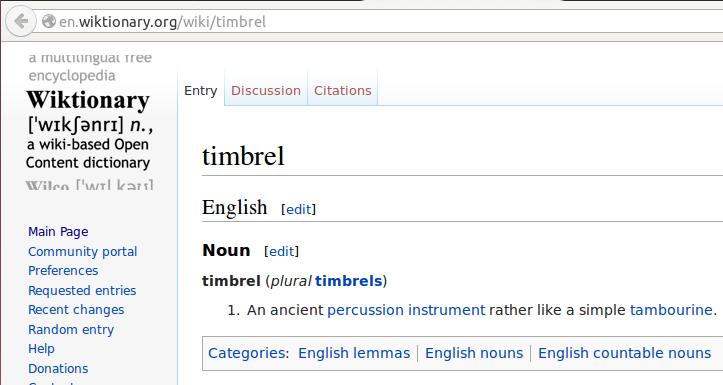
Task: Load a Random entry
Action: click(71, 330)
